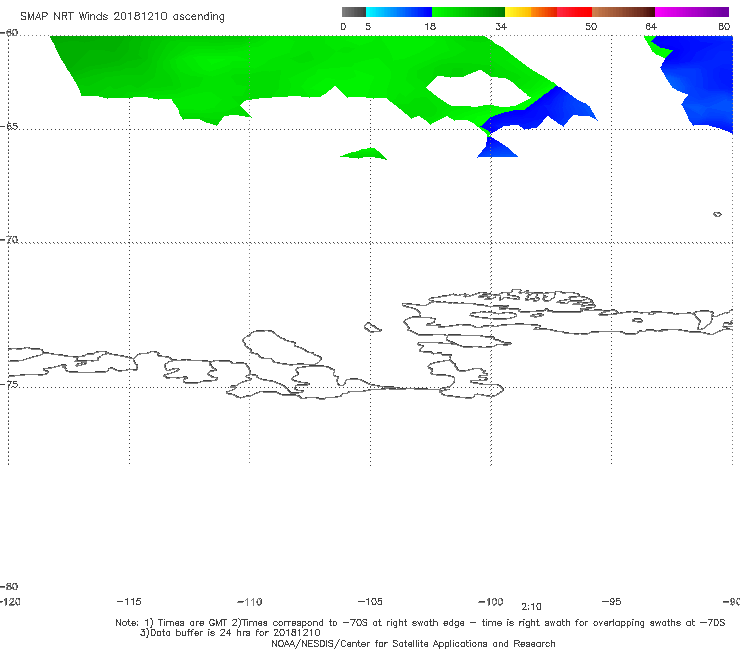Click the latitude label '-65'
The height and width of the screenshot is (650, 740).
9,126
